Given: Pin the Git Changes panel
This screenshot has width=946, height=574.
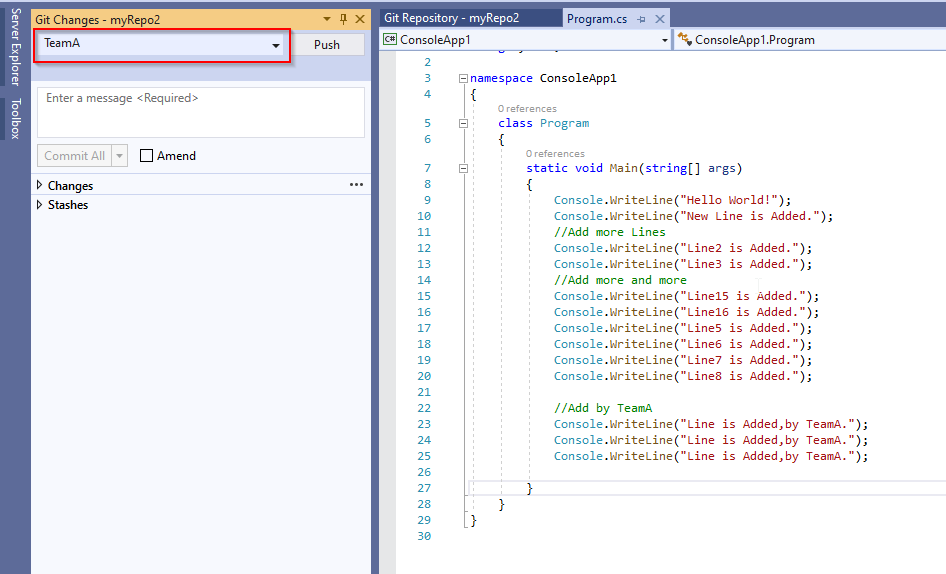Looking at the screenshot, I should 343,19.
